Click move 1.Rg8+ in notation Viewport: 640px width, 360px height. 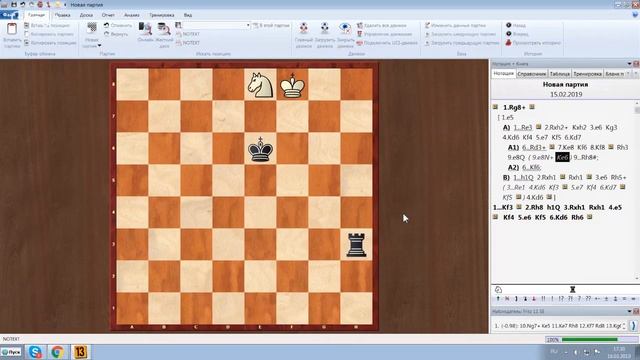514,107
